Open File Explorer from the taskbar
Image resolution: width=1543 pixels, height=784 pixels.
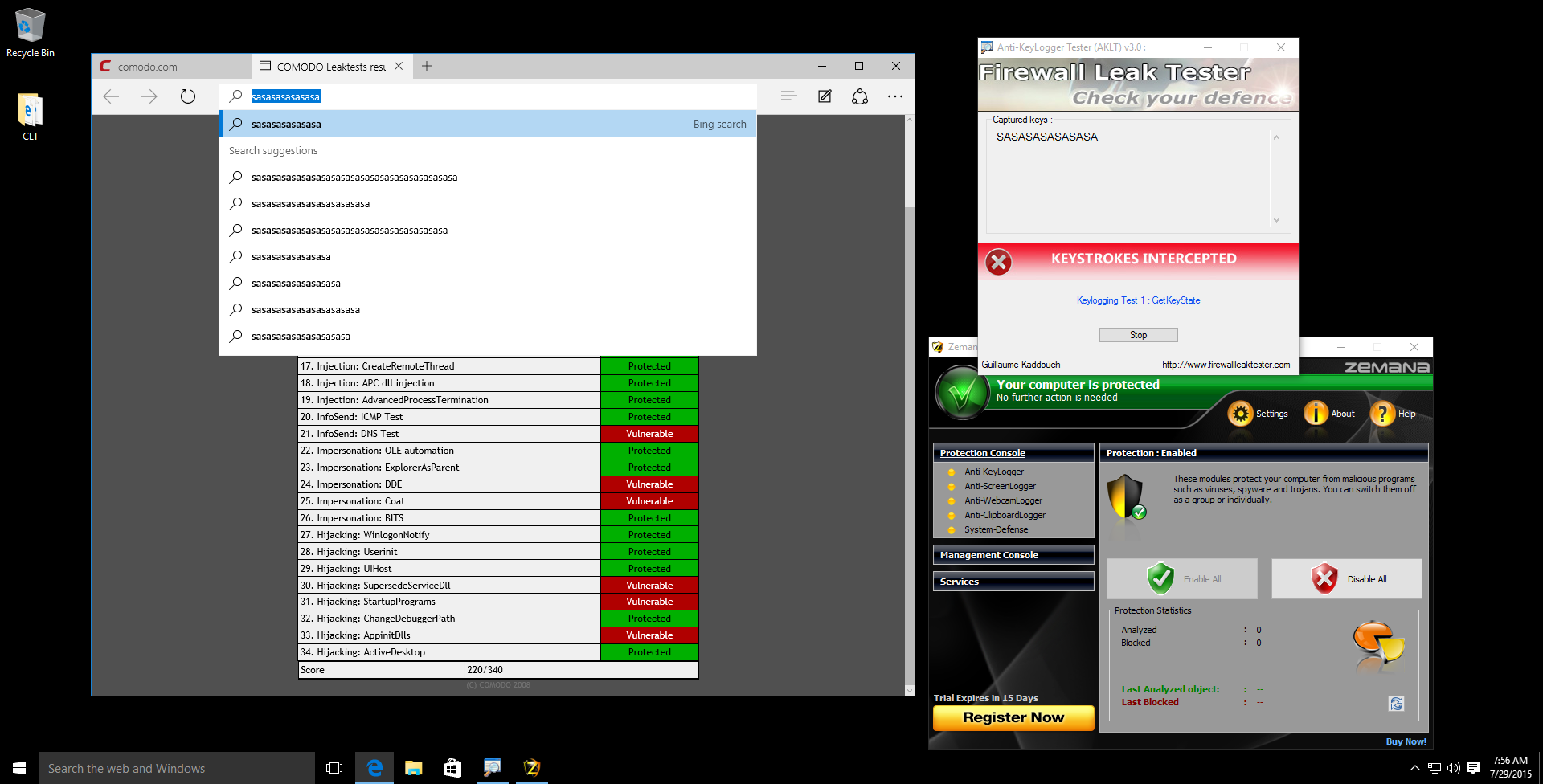(x=413, y=768)
